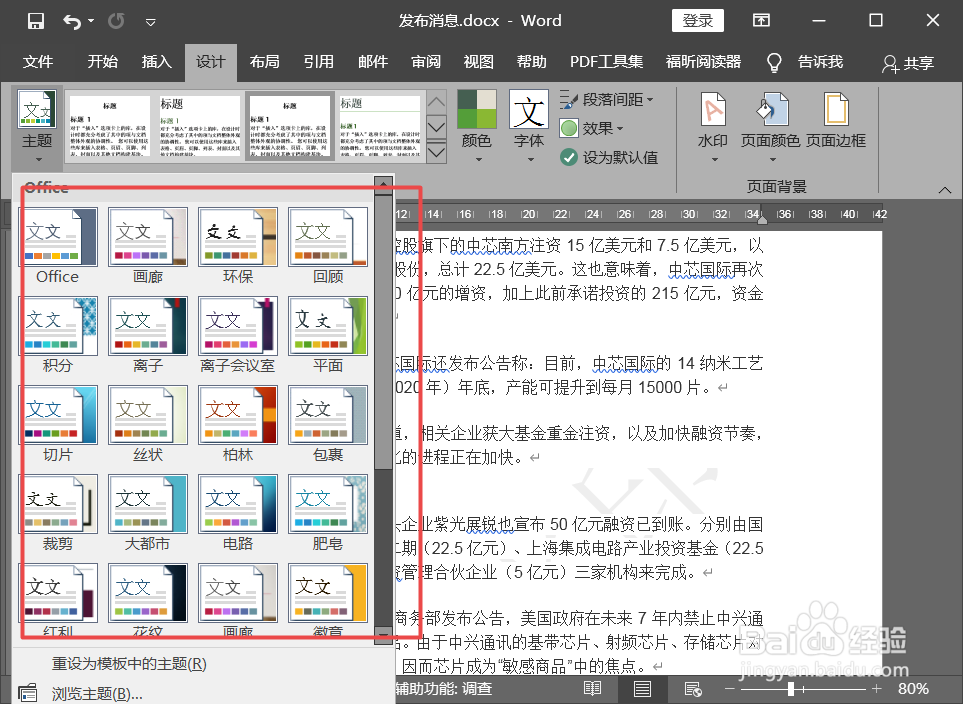Open the 段落间距 dropdown
The height and width of the screenshot is (704, 963).
[607, 99]
